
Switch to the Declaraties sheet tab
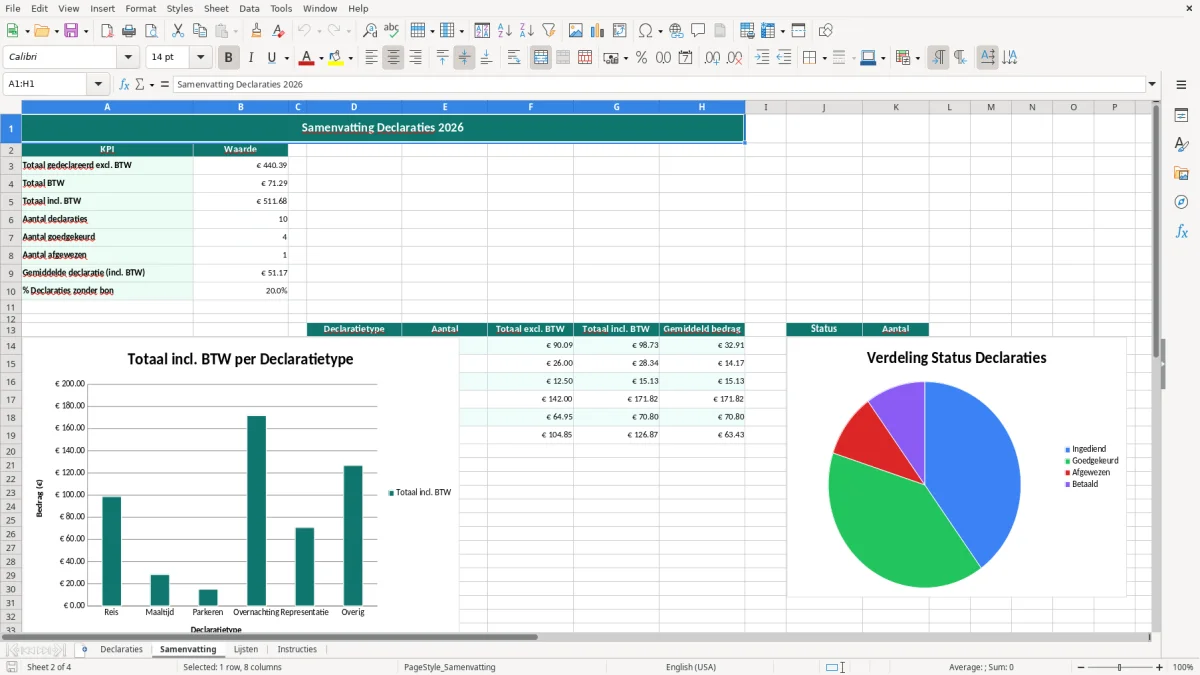(121, 649)
